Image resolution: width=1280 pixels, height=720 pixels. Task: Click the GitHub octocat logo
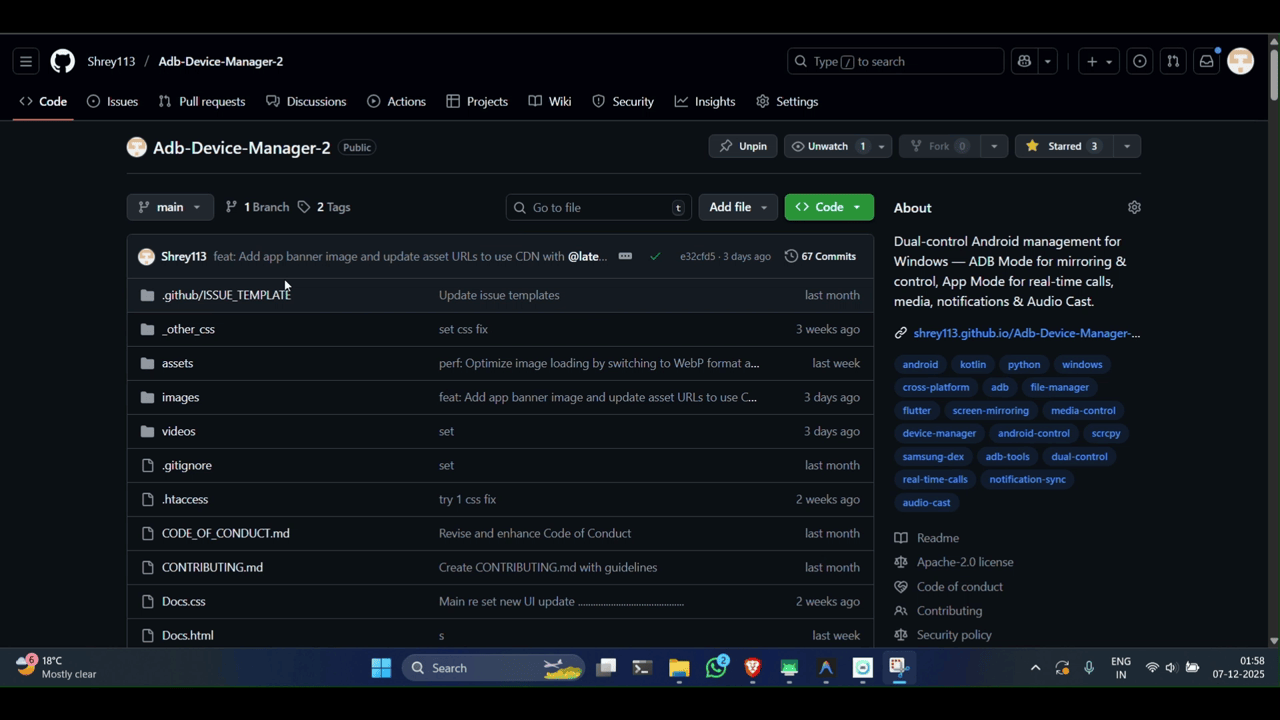(x=62, y=61)
